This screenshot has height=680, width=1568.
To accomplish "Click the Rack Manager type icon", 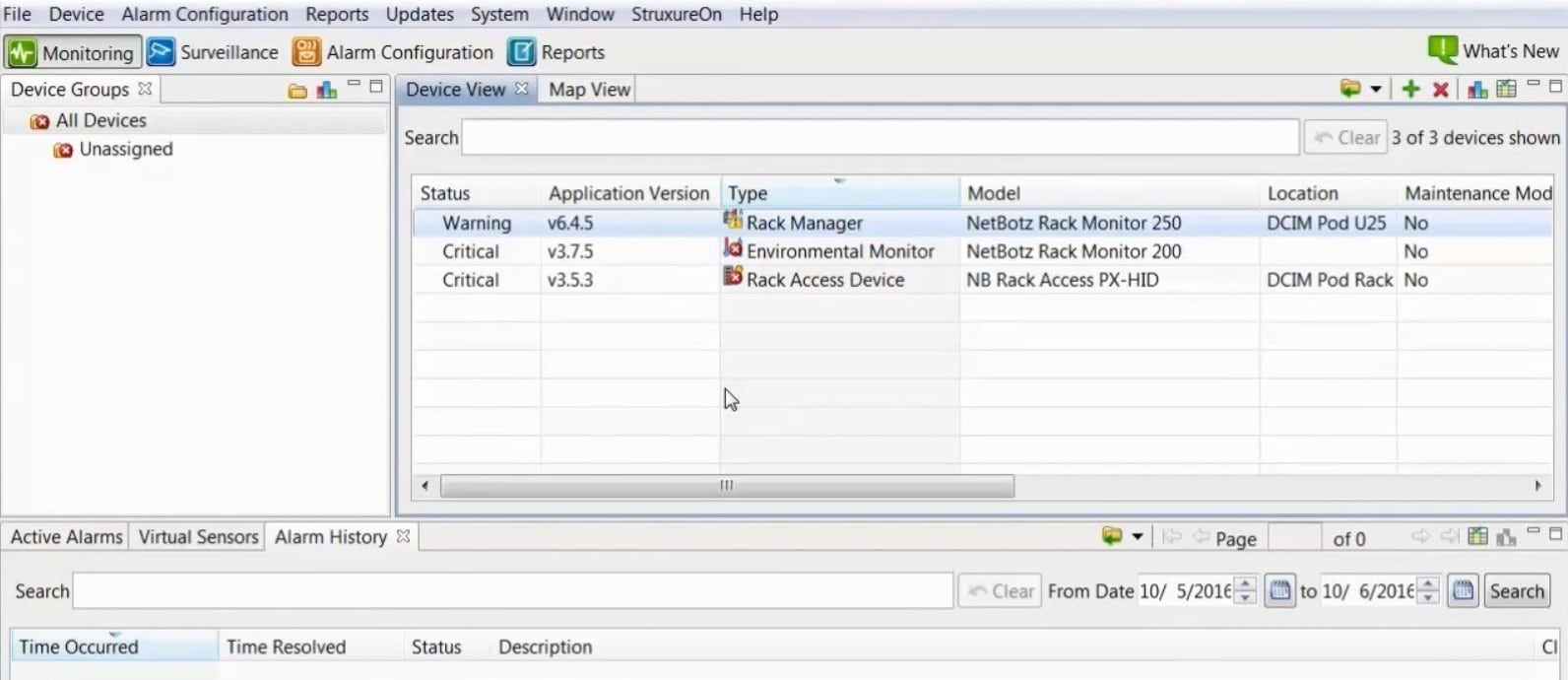I will (733, 220).
